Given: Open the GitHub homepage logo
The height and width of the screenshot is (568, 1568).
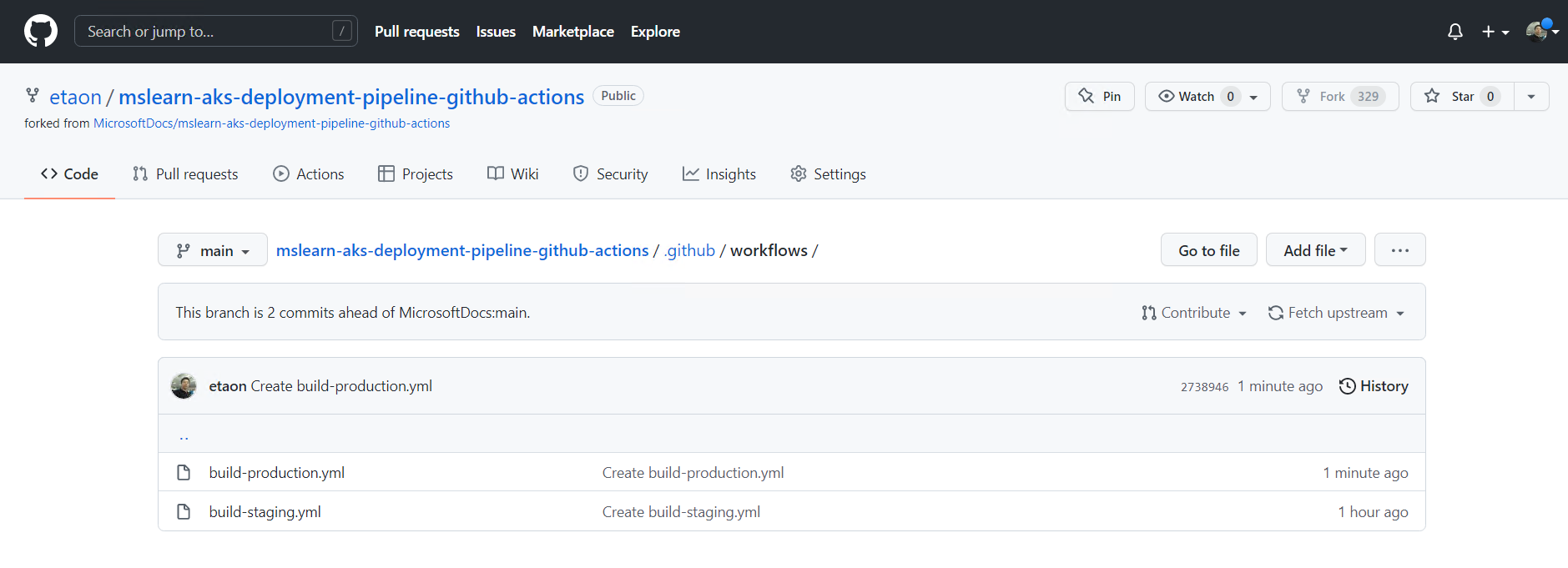Looking at the screenshot, I should tap(41, 32).
